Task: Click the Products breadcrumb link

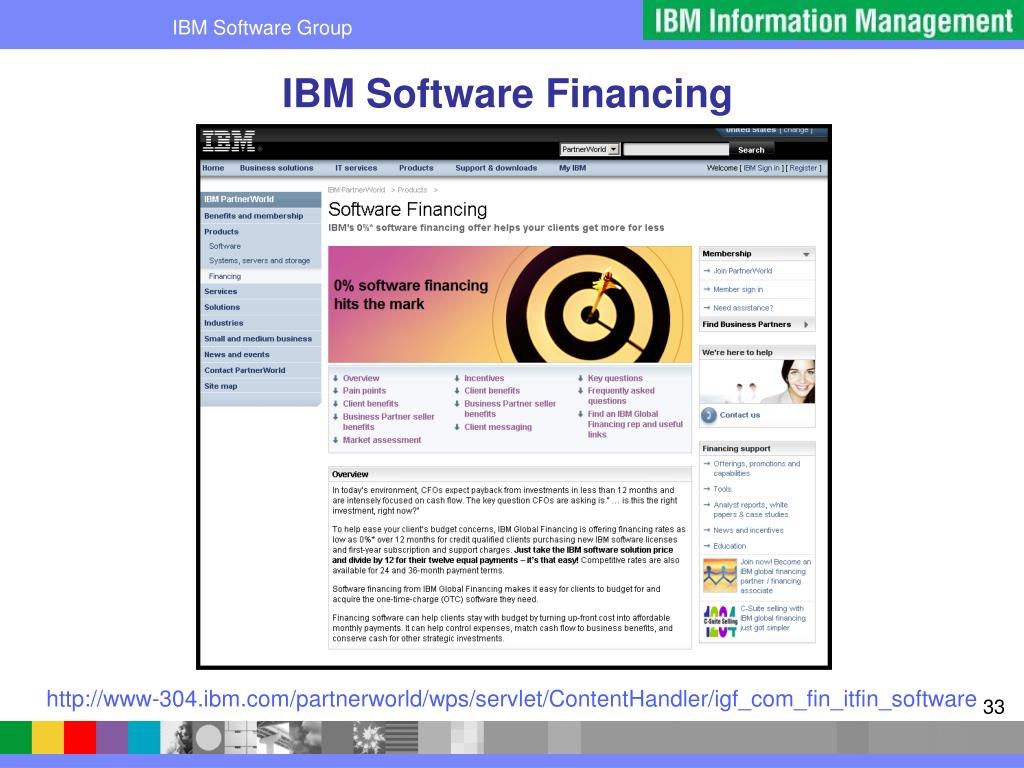Action: point(412,190)
